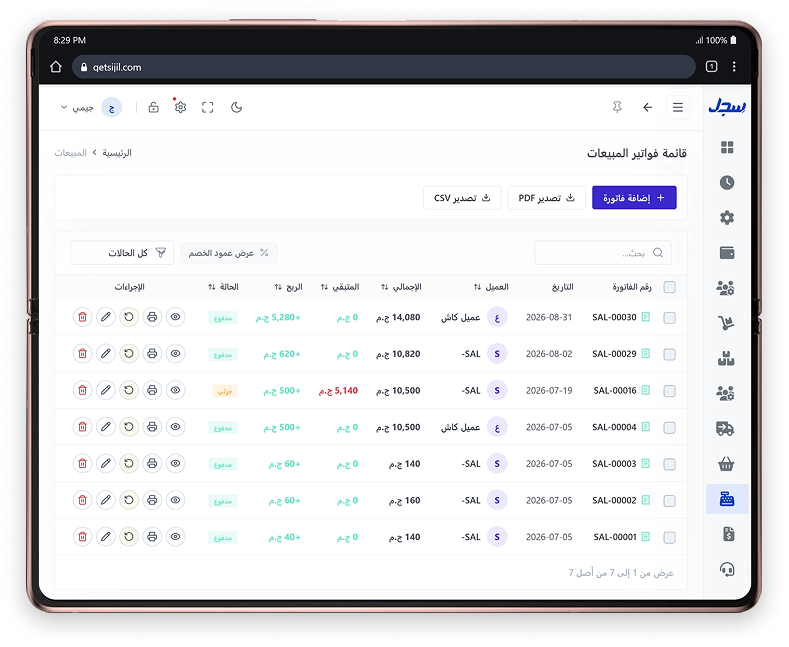Screen dimensions: 789x647
Task: Toggle dark mode moon icon
Action: coord(236,107)
